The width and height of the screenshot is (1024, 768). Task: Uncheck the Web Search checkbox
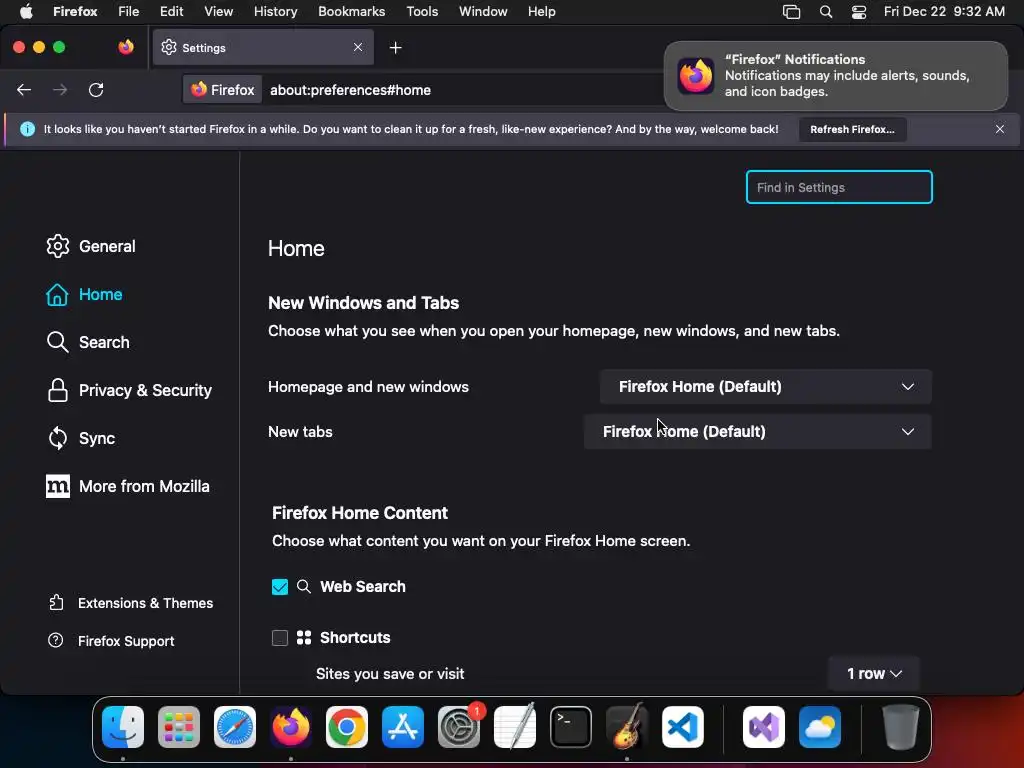(x=280, y=587)
